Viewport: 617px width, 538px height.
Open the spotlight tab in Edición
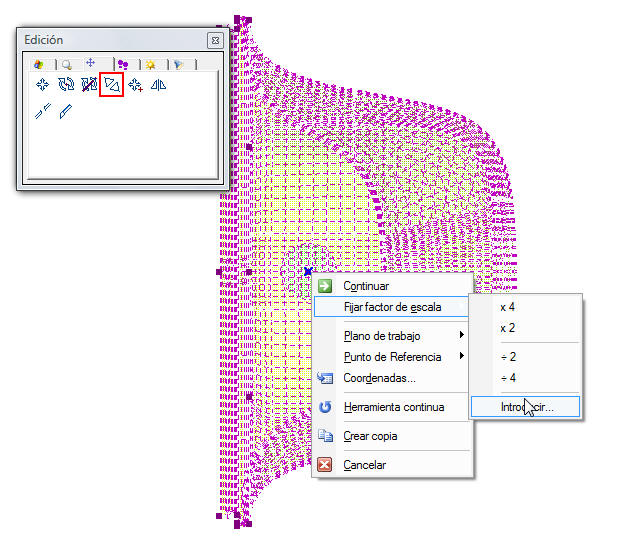(179, 65)
